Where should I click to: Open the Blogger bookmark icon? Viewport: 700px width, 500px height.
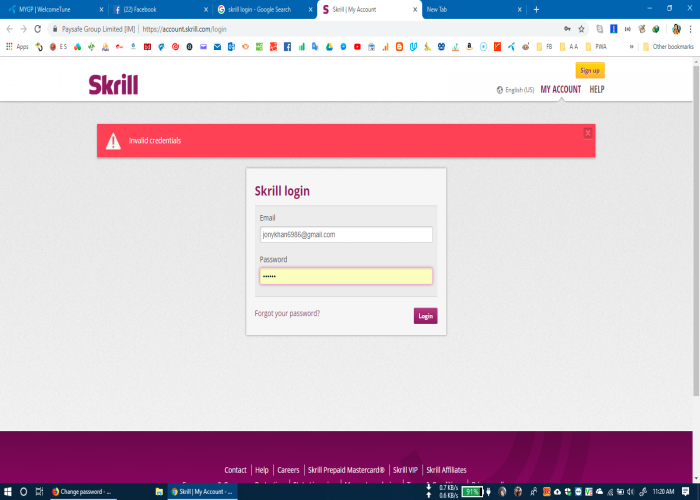pyautogui.click(x=399, y=46)
